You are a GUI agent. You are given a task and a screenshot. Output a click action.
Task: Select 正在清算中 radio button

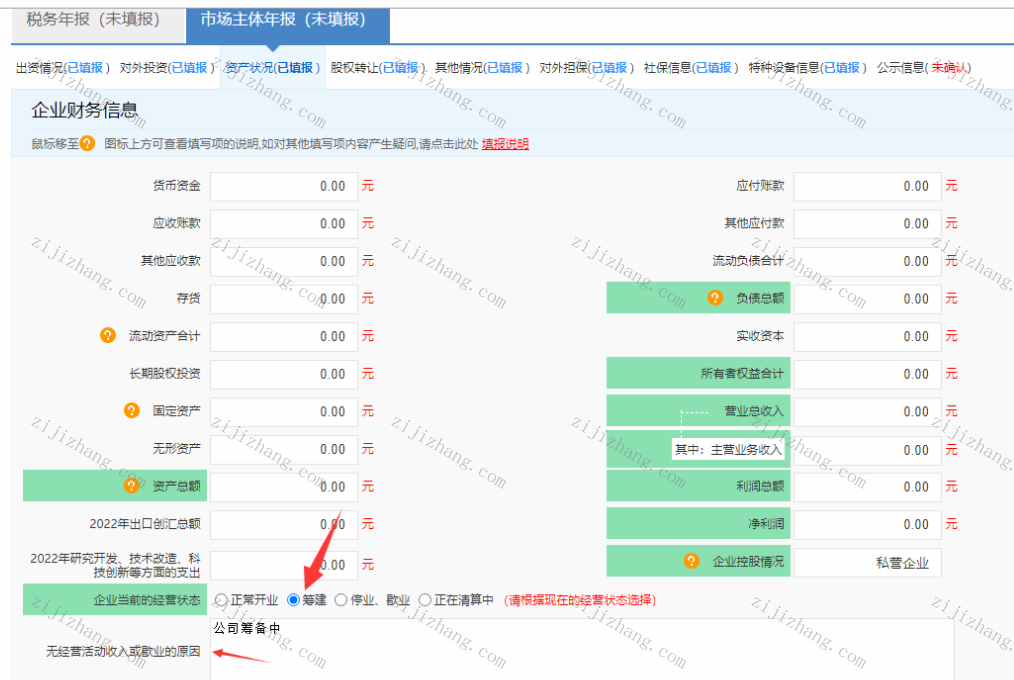click(425, 600)
